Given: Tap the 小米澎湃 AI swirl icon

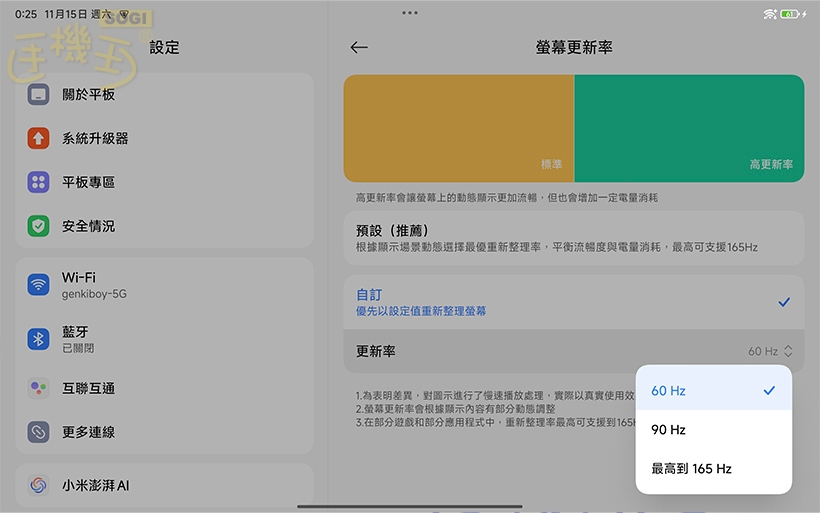Looking at the screenshot, I should tap(38, 485).
